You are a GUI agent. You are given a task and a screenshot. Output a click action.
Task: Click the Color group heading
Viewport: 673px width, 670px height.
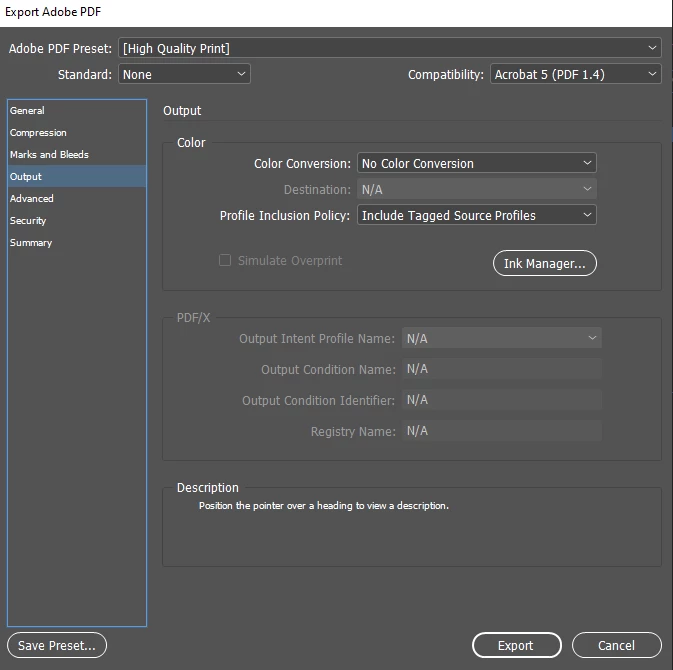coord(191,142)
